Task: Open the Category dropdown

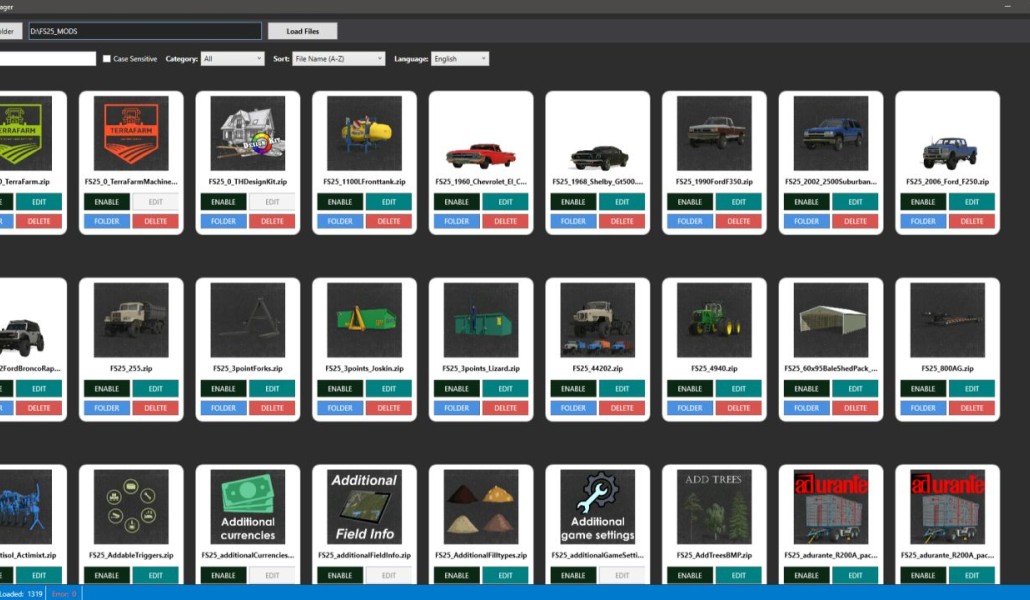Action: pyautogui.click(x=232, y=59)
